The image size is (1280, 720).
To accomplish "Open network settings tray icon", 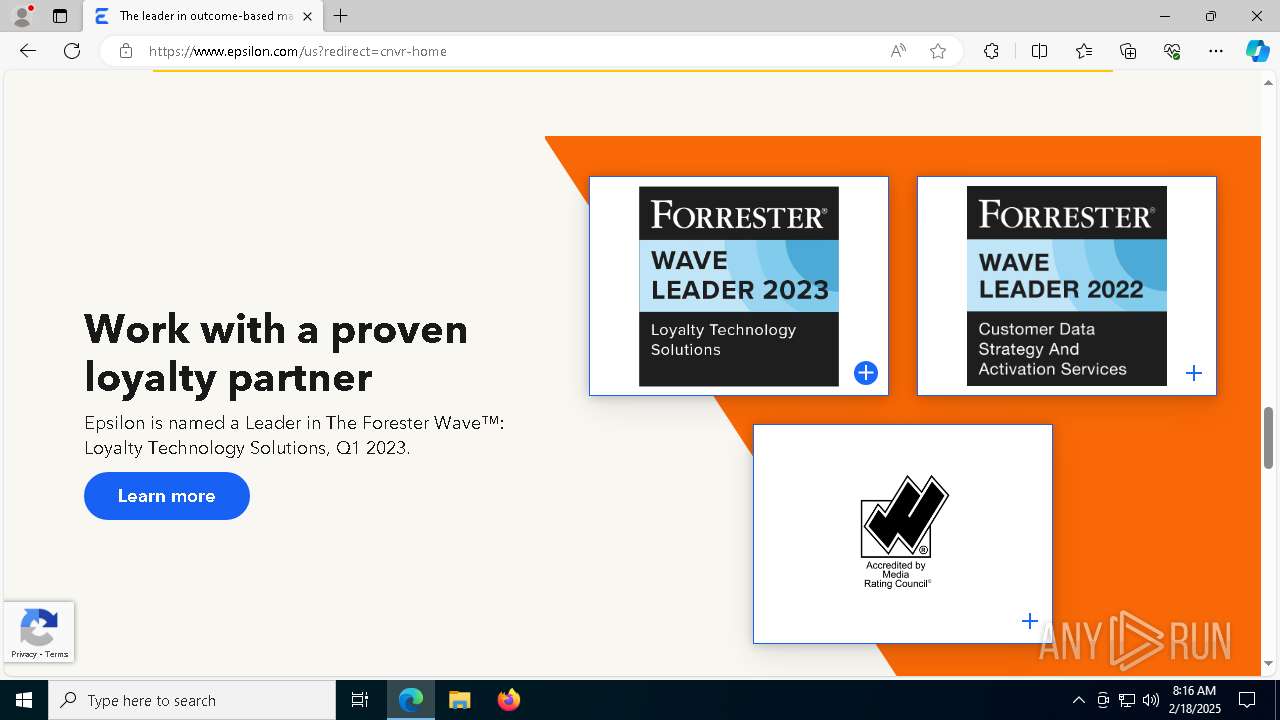I will pyautogui.click(x=1127, y=700).
